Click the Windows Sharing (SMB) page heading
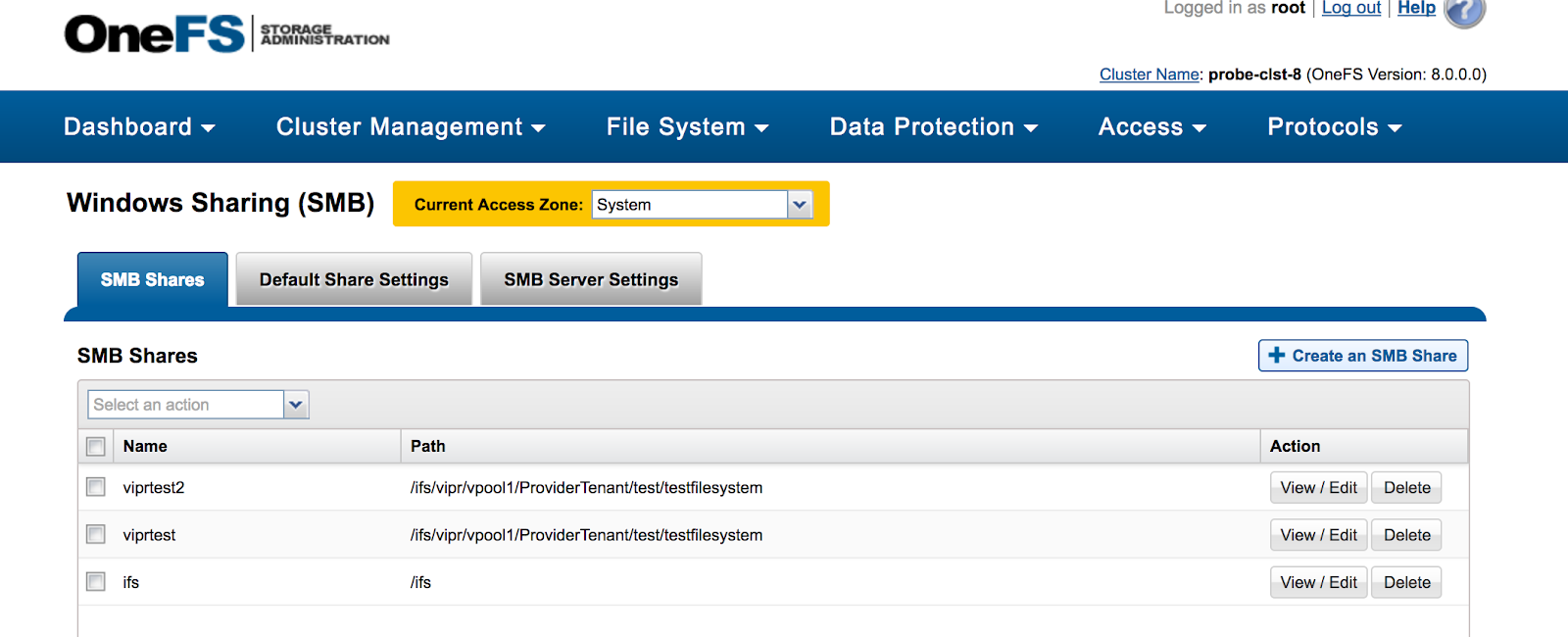Viewport: 1568px width, 637px height. pos(220,203)
